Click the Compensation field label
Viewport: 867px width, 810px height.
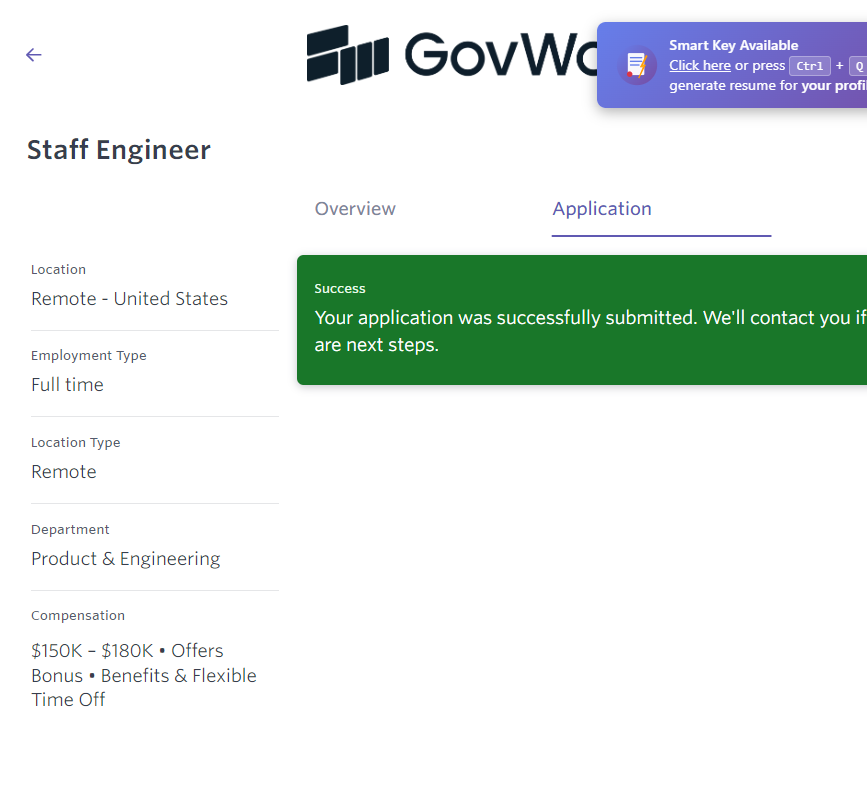78,616
